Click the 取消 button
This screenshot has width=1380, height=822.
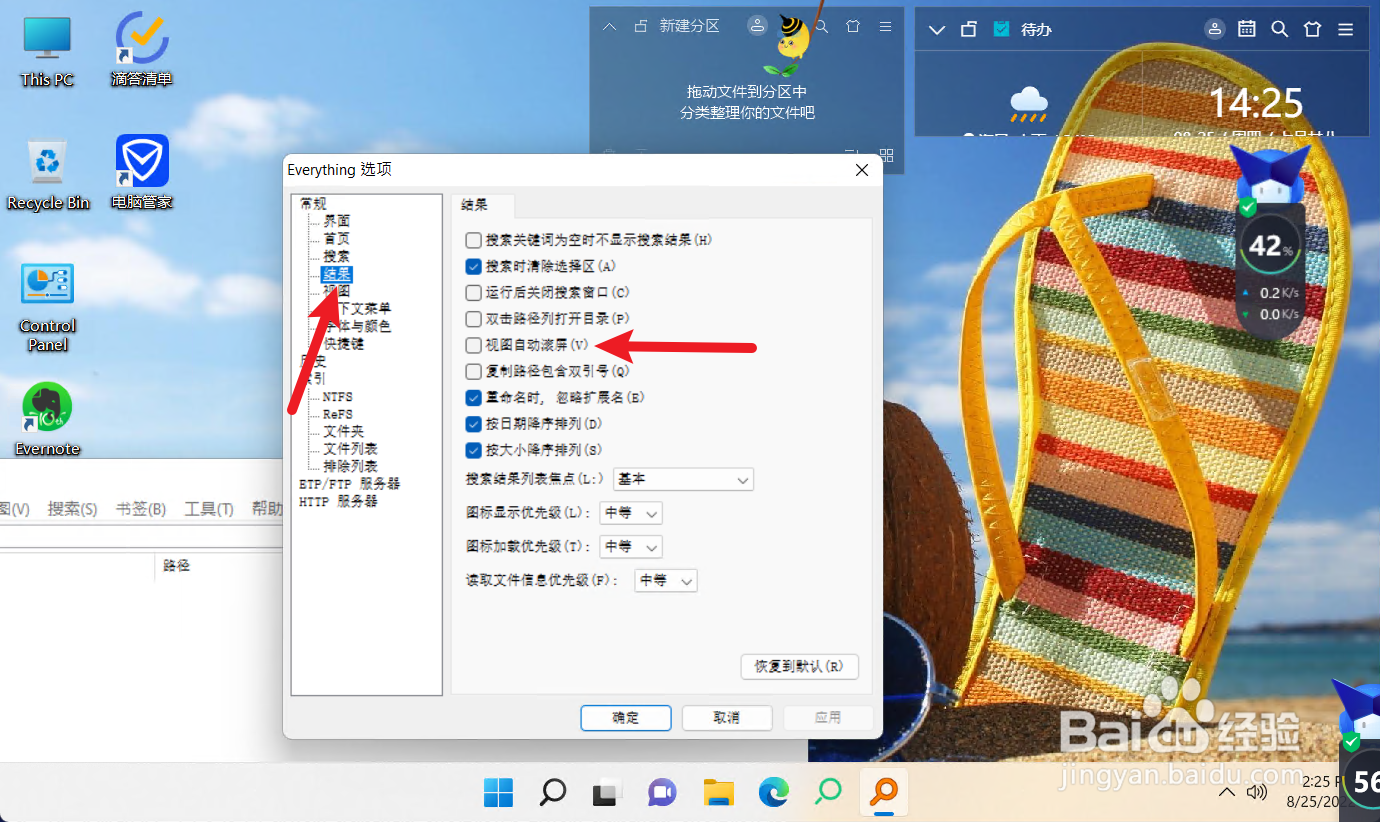coord(727,718)
